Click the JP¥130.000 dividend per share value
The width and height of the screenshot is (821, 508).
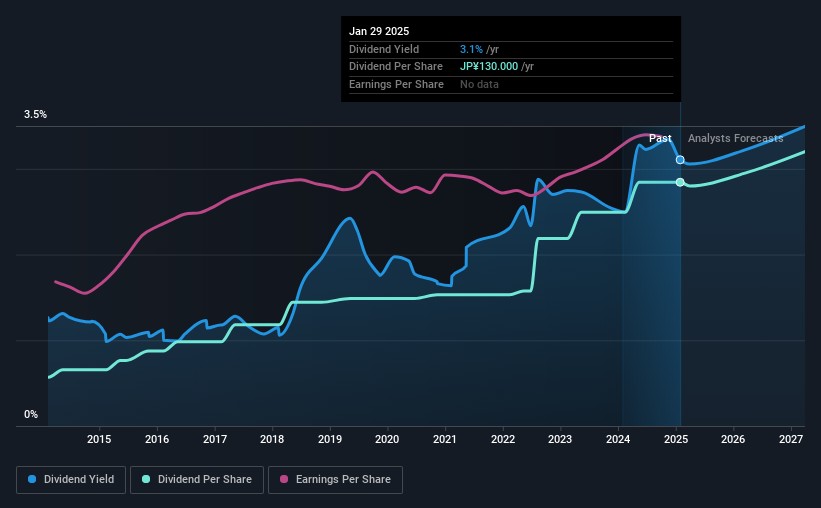[x=489, y=67]
